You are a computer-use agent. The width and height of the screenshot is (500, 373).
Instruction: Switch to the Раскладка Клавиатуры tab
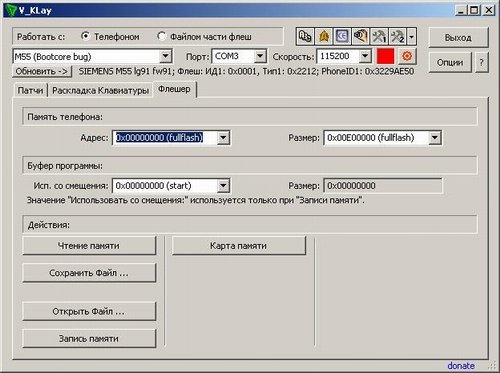(100, 91)
